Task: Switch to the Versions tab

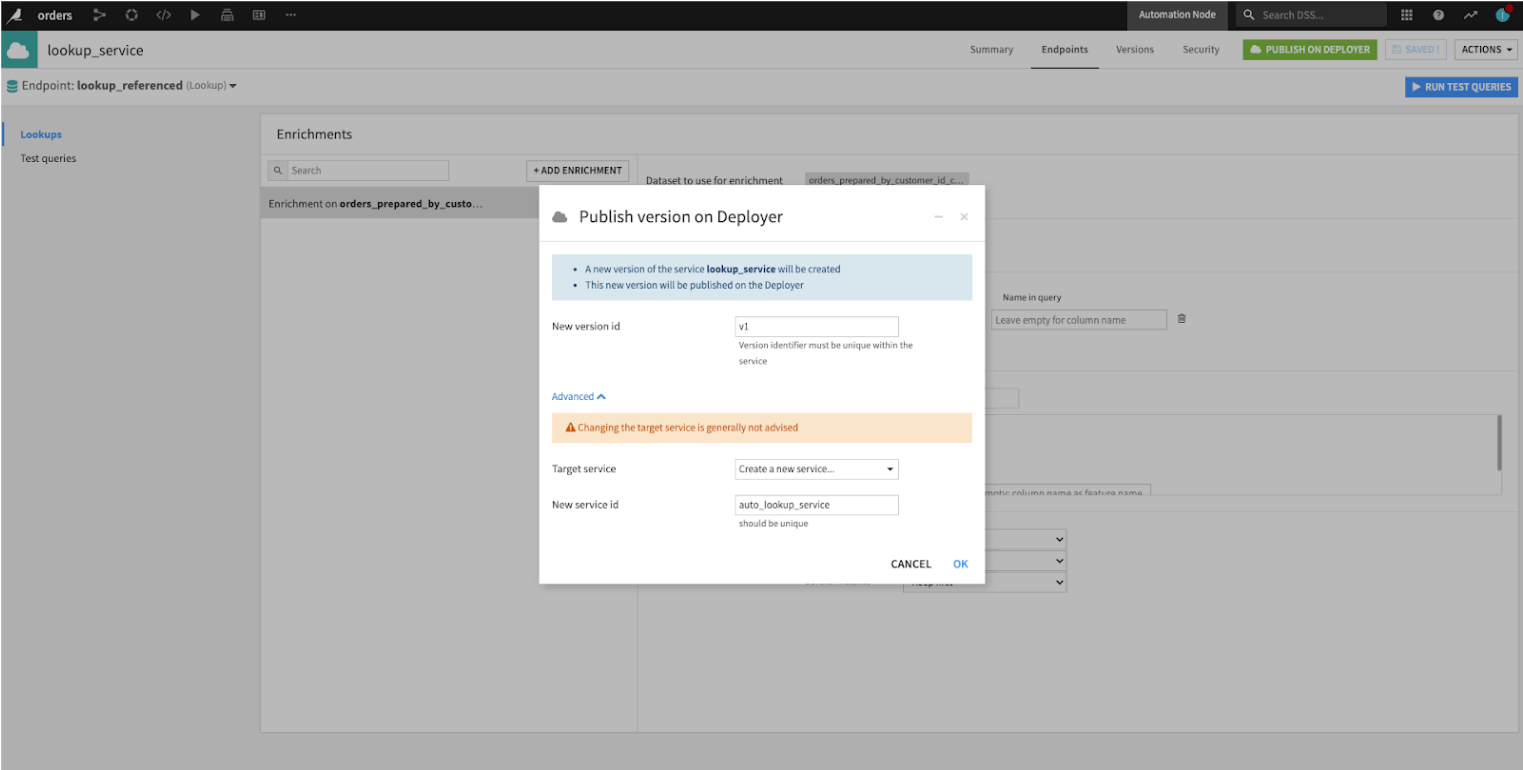Action: tap(1134, 49)
